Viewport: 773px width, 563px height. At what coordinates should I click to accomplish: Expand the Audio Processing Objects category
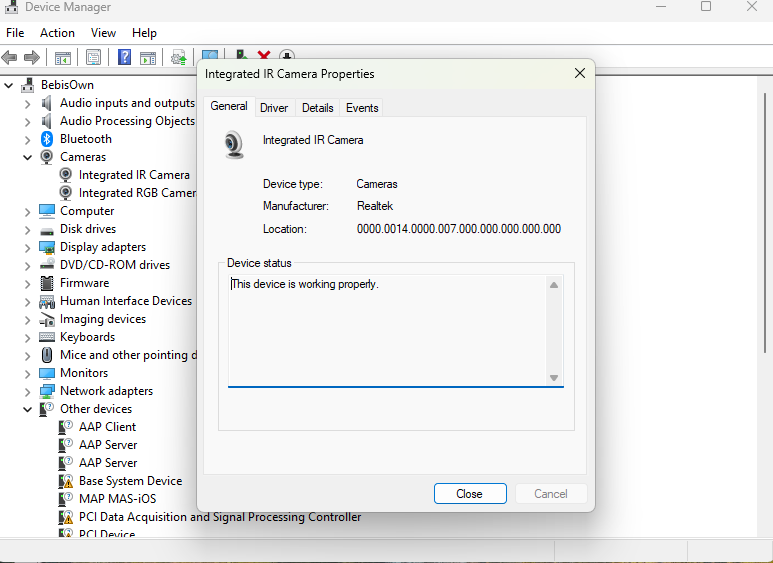click(27, 122)
